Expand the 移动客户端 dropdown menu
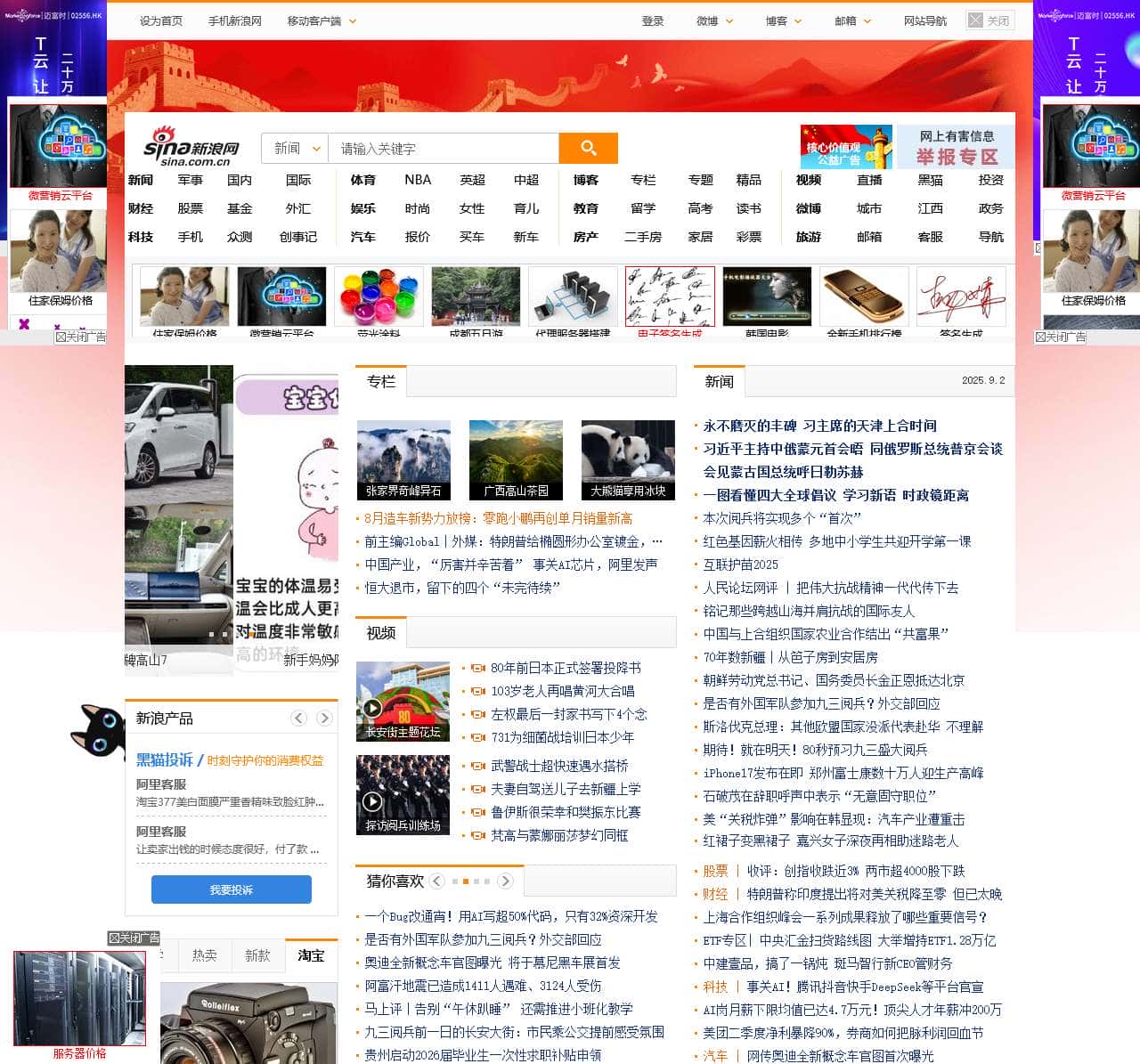1140x1064 pixels. 322,20
